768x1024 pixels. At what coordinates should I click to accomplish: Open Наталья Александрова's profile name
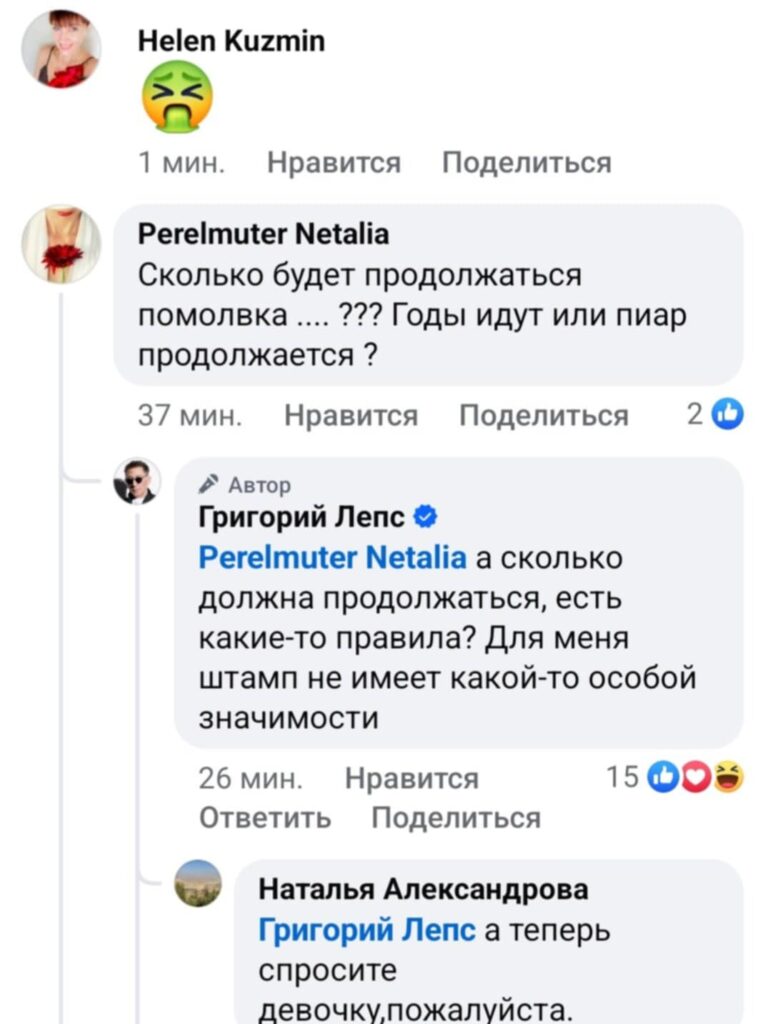click(x=423, y=888)
